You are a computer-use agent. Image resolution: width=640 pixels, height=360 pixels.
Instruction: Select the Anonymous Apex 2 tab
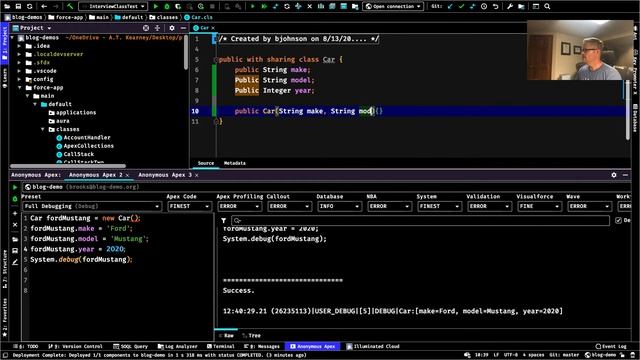point(96,175)
